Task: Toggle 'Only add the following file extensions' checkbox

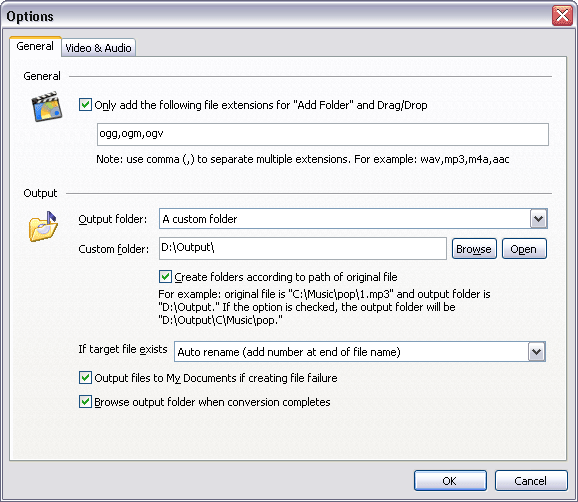Action: (85, 105)
